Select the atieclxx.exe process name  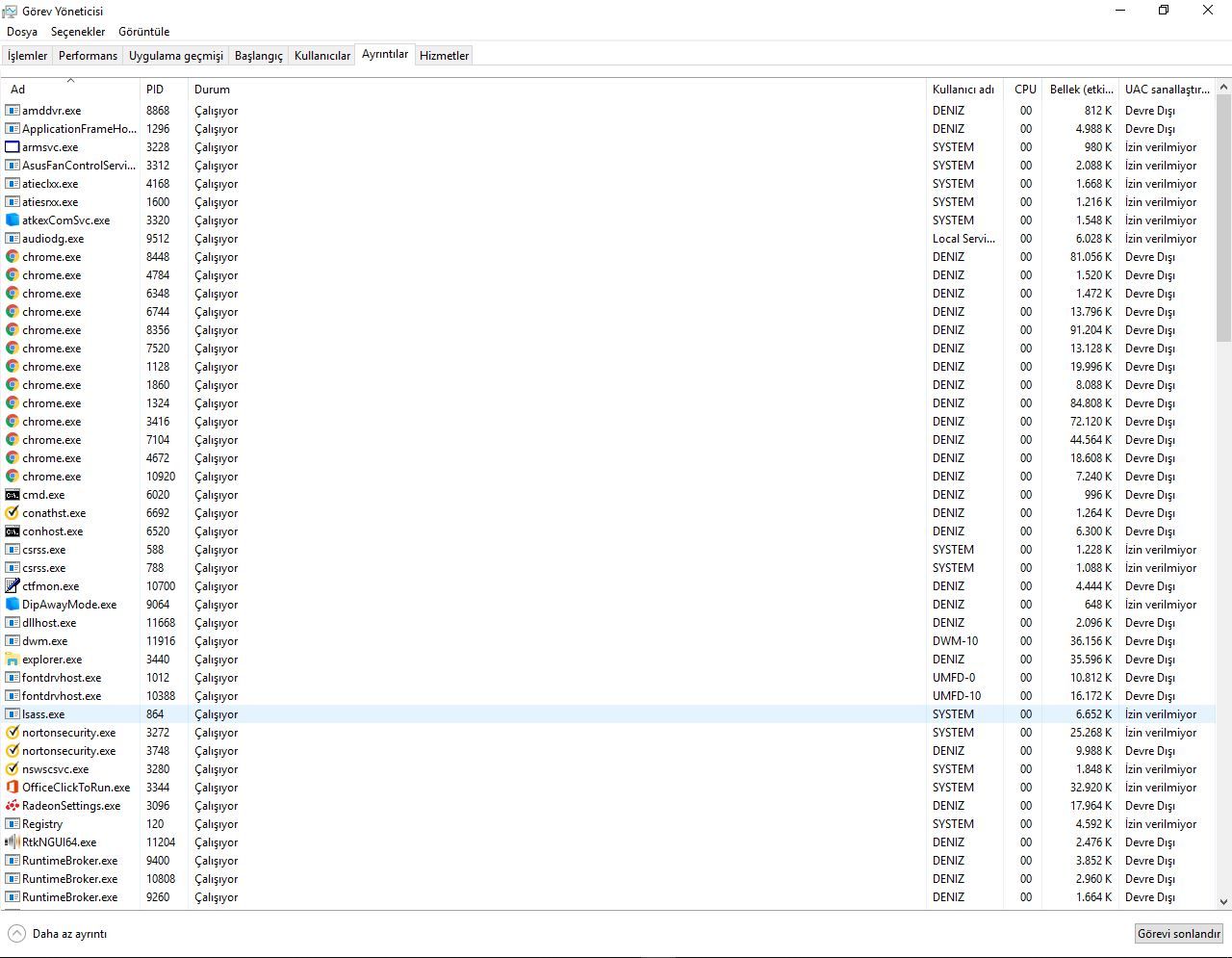pos(50,184)
